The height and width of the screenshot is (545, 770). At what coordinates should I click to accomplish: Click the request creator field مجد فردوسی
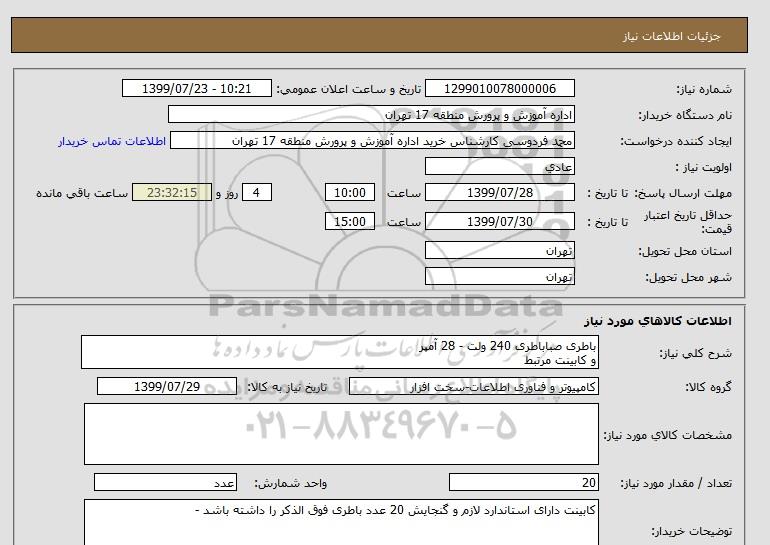pos(372,140)
